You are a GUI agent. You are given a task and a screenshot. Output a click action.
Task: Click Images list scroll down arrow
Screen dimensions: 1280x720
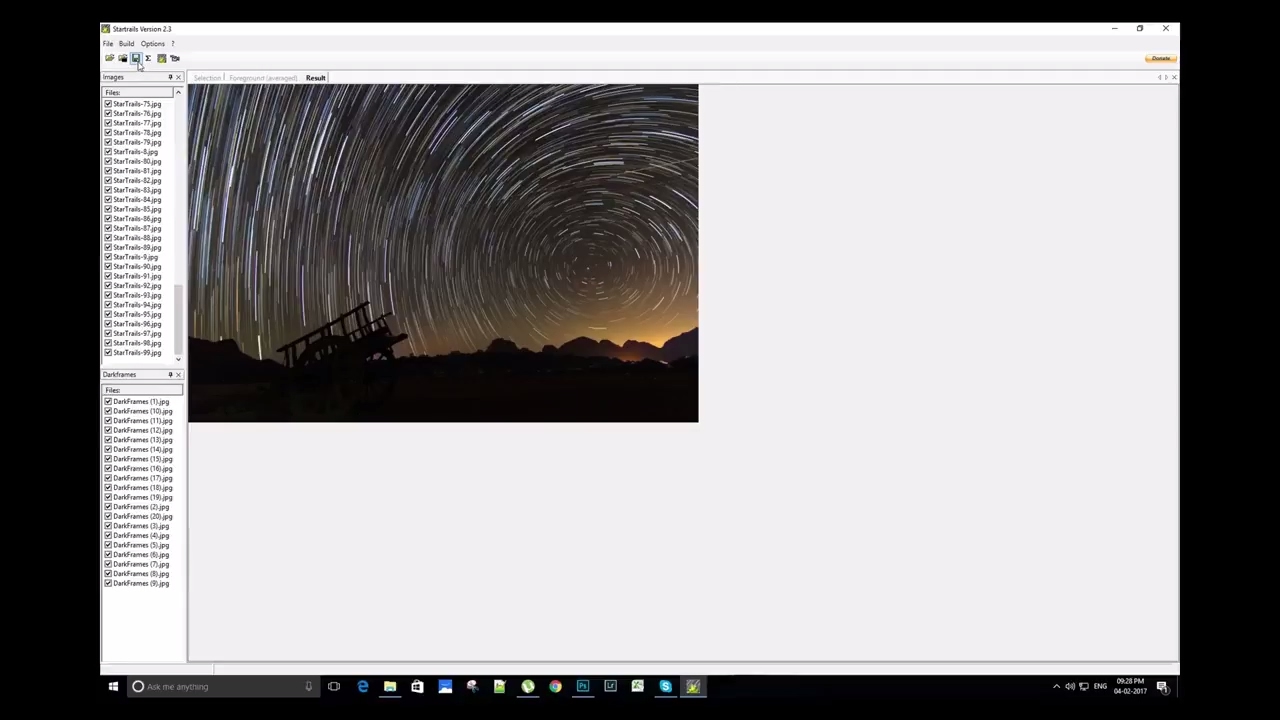pyautogui.click(x=178, y=359)
